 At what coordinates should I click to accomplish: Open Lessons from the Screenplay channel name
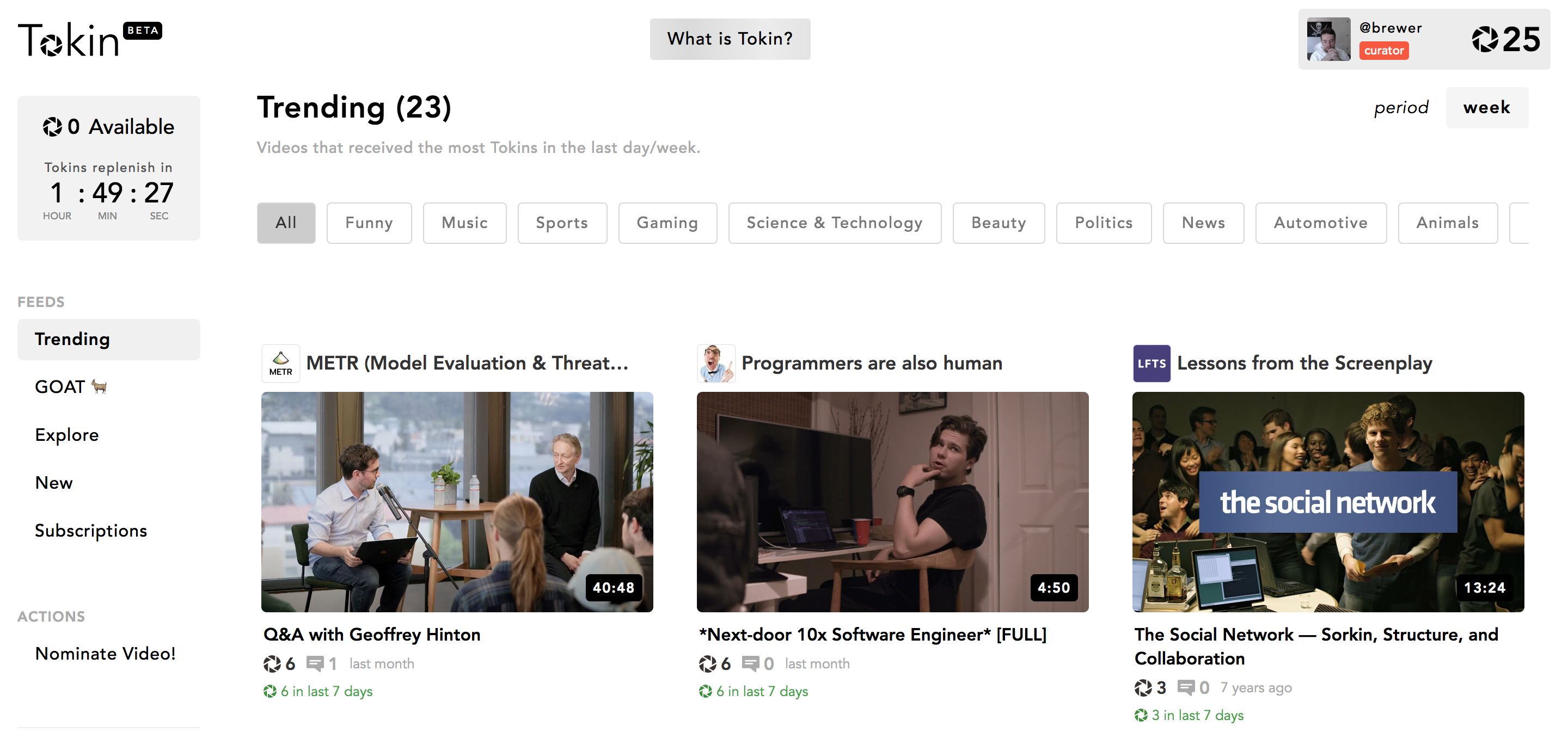1304,363
